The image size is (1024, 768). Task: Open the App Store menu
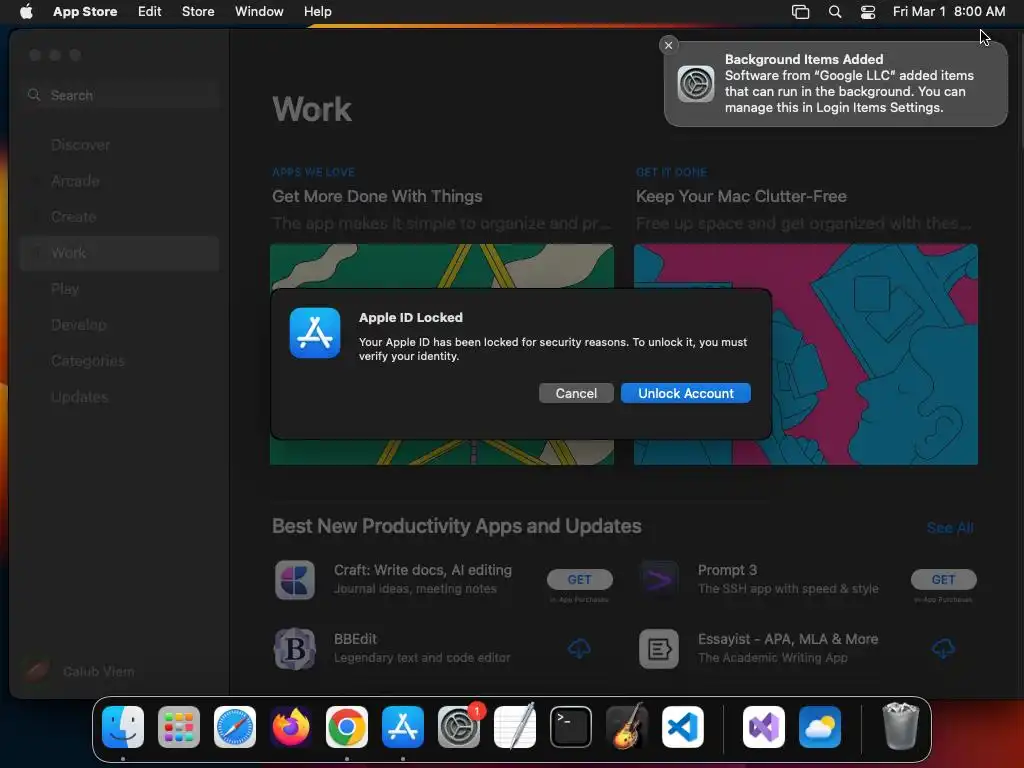tap(85, 12)
